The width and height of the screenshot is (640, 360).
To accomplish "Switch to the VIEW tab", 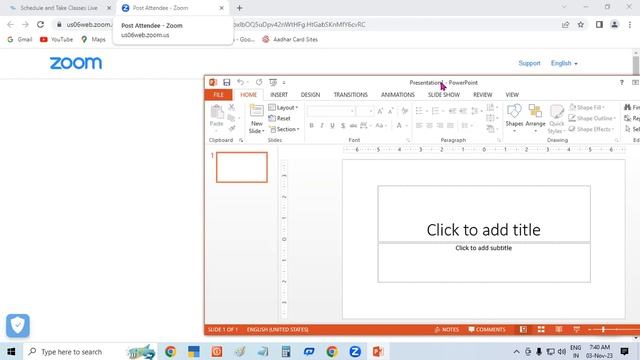I will coord(512,95).
